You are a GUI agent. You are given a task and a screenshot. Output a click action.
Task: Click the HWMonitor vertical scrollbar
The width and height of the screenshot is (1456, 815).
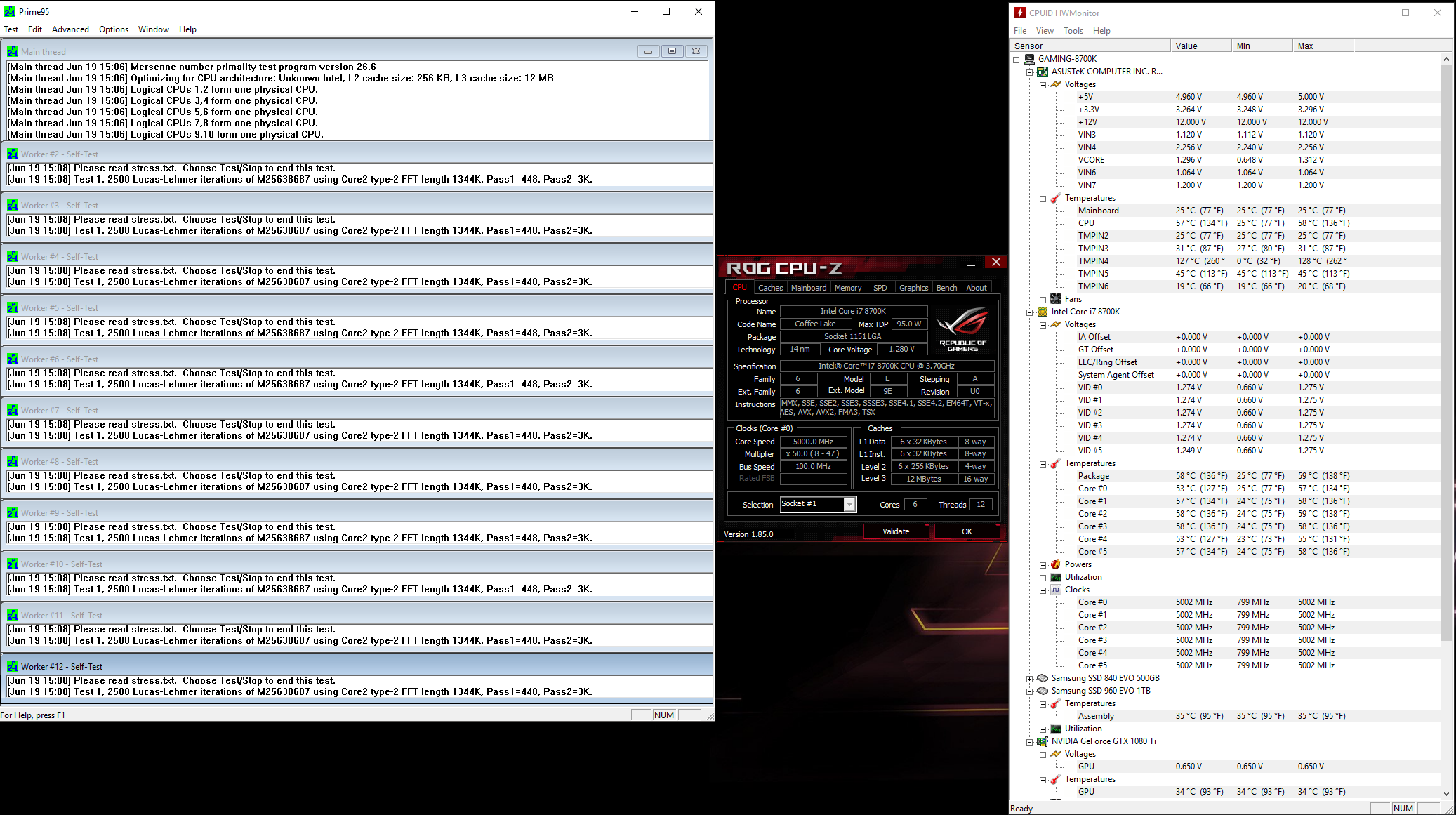[1446, 351]
